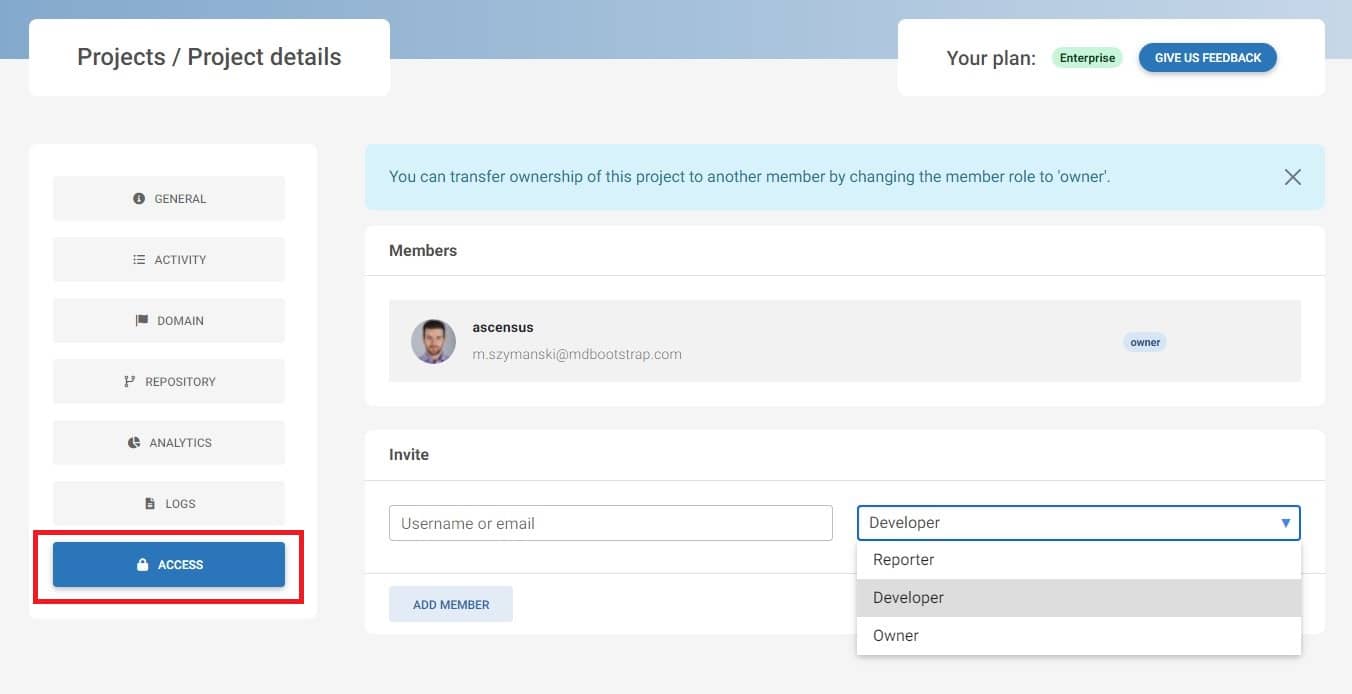This screenshot has height=694, width=1352.
Task: Click the Enterprise plan badge
Action: pyautogui.click(x=1087, y=58)
